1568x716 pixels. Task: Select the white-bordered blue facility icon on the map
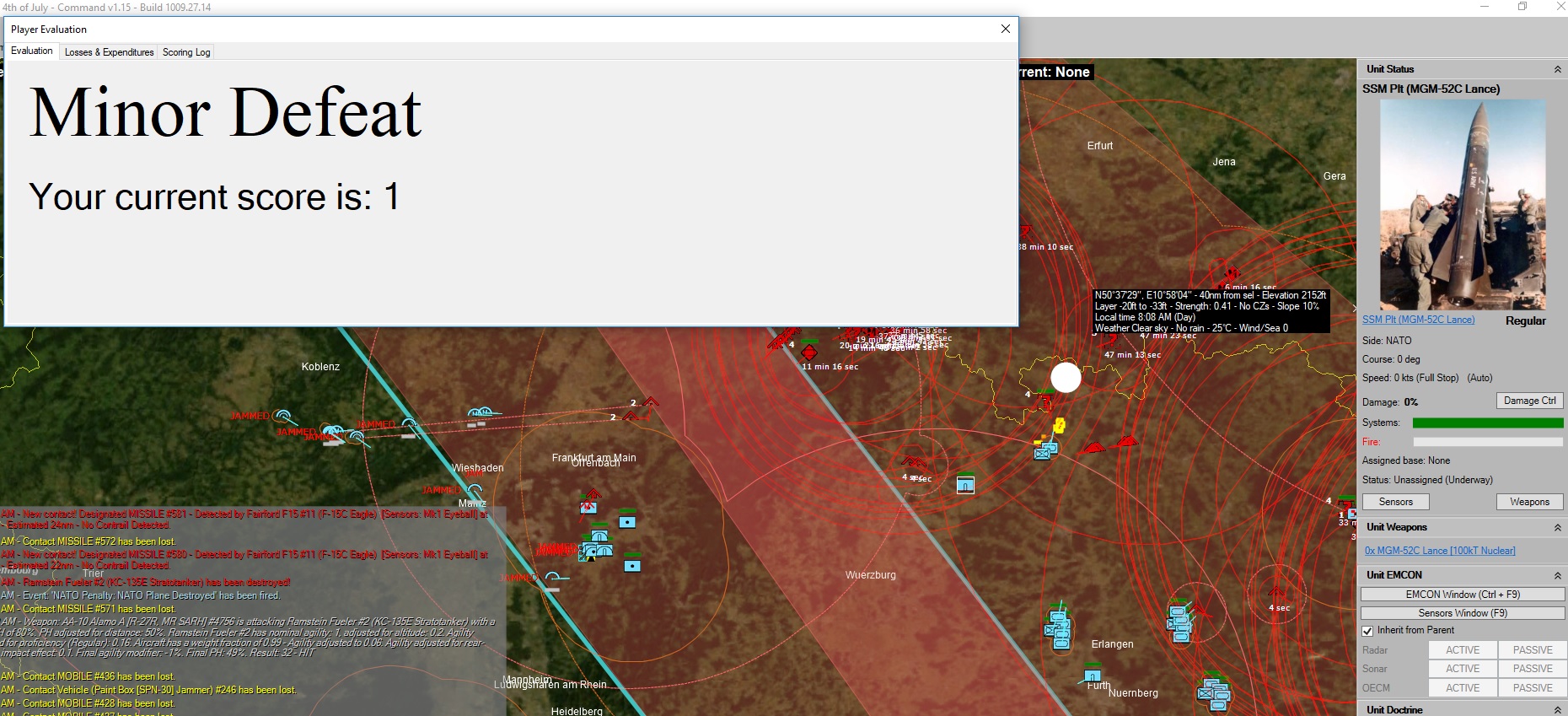(x=966, y=484)
